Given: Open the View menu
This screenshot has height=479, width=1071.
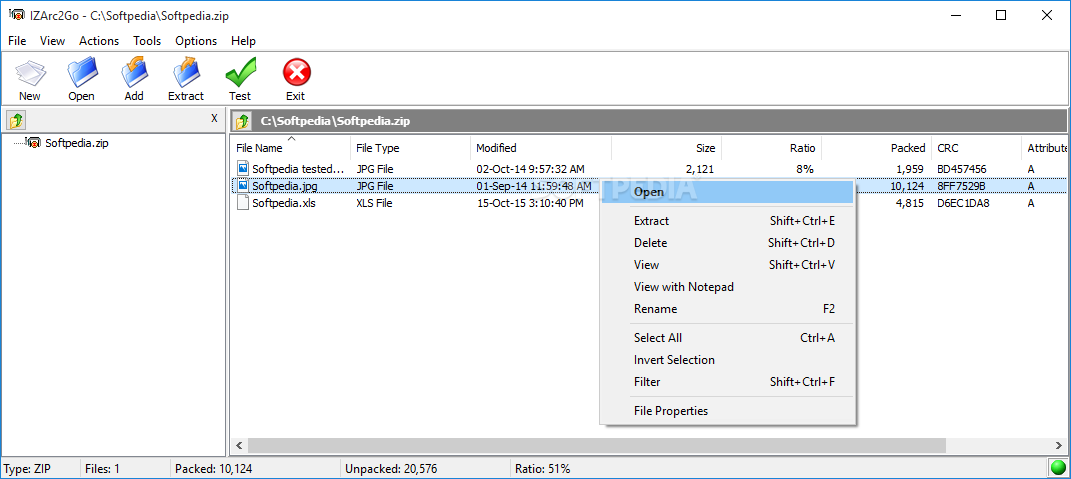Looking at the screenshot, I should 53,41.
